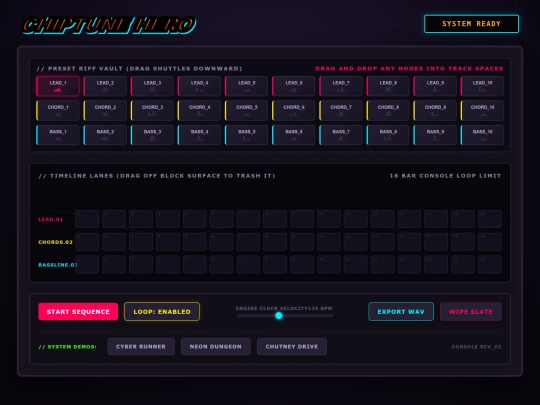Select the CHORD_5 riff node
The height and width of the screenshot is (405, 540).
point(247,111)
